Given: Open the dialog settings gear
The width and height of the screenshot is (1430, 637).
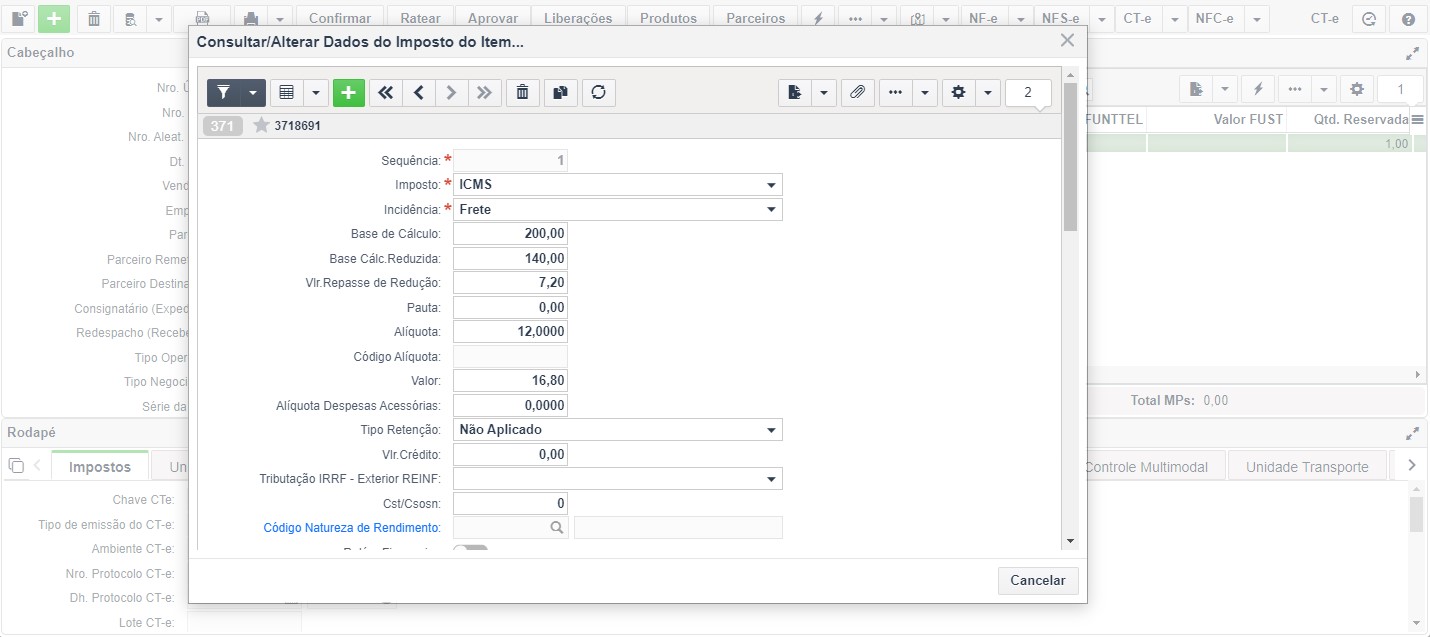Looking at the screenshot, I should coord(959,92).
